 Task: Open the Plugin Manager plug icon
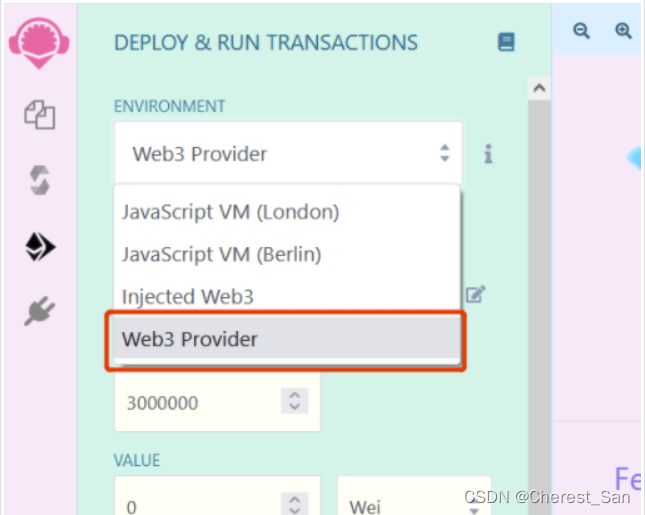[39, 312]
